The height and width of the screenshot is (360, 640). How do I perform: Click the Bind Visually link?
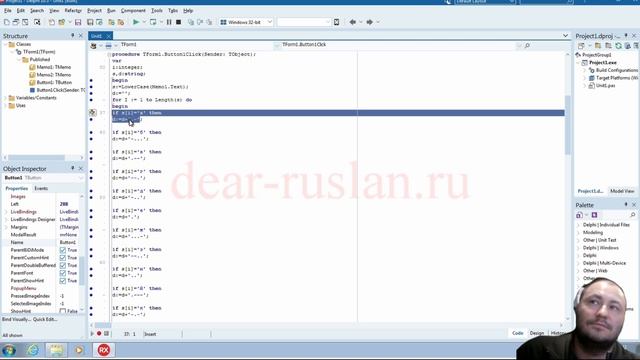pos(16,319)
